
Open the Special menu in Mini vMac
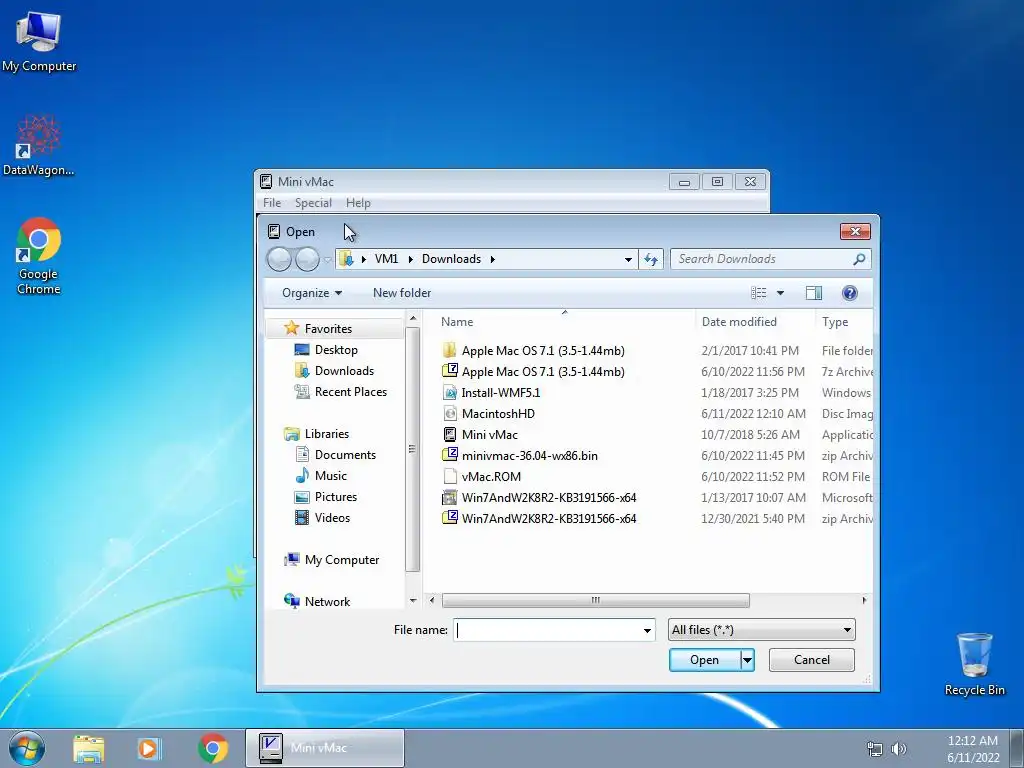tap(313, 203)
